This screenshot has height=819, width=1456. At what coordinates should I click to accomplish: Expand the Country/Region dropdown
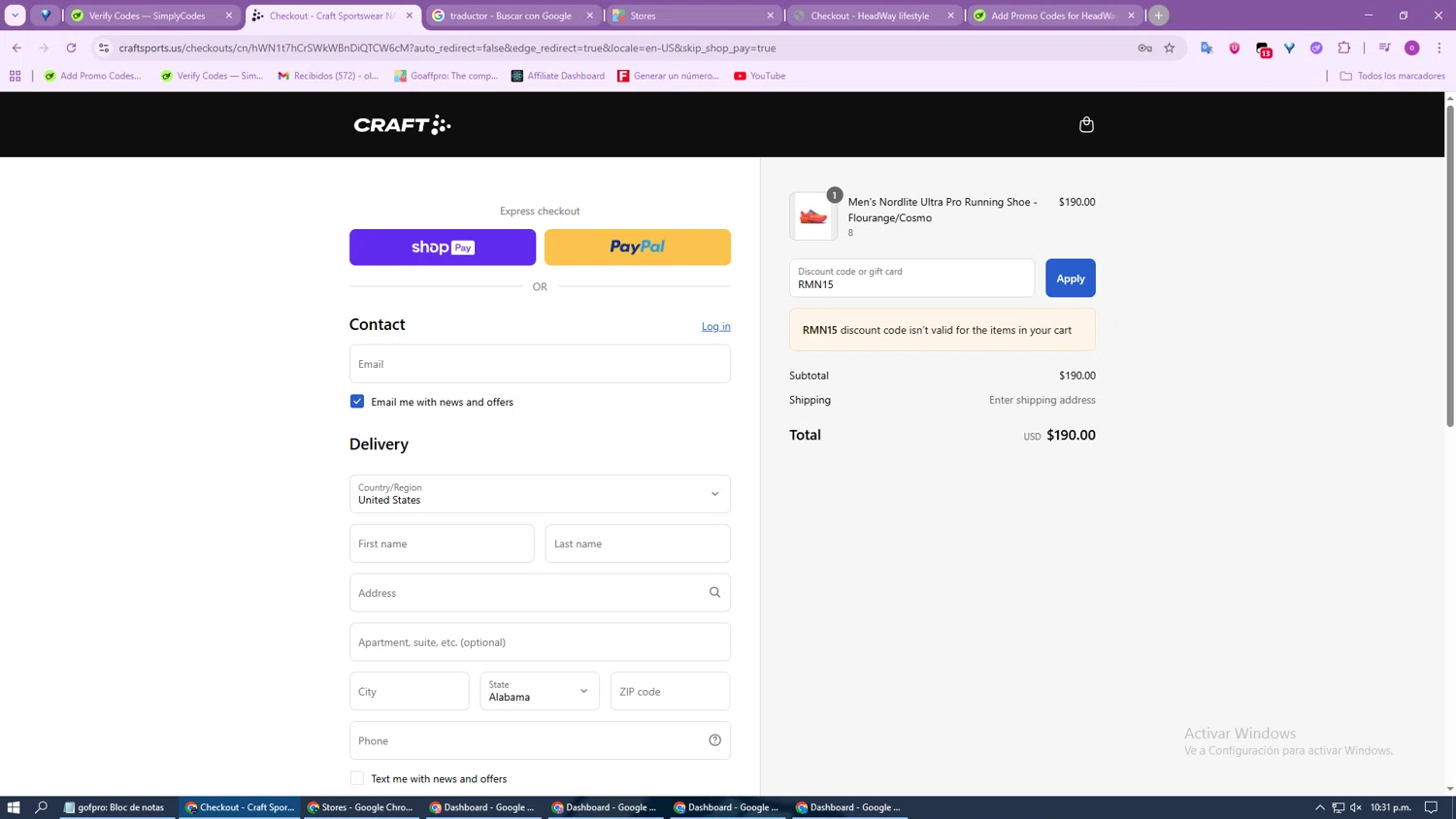540,494
